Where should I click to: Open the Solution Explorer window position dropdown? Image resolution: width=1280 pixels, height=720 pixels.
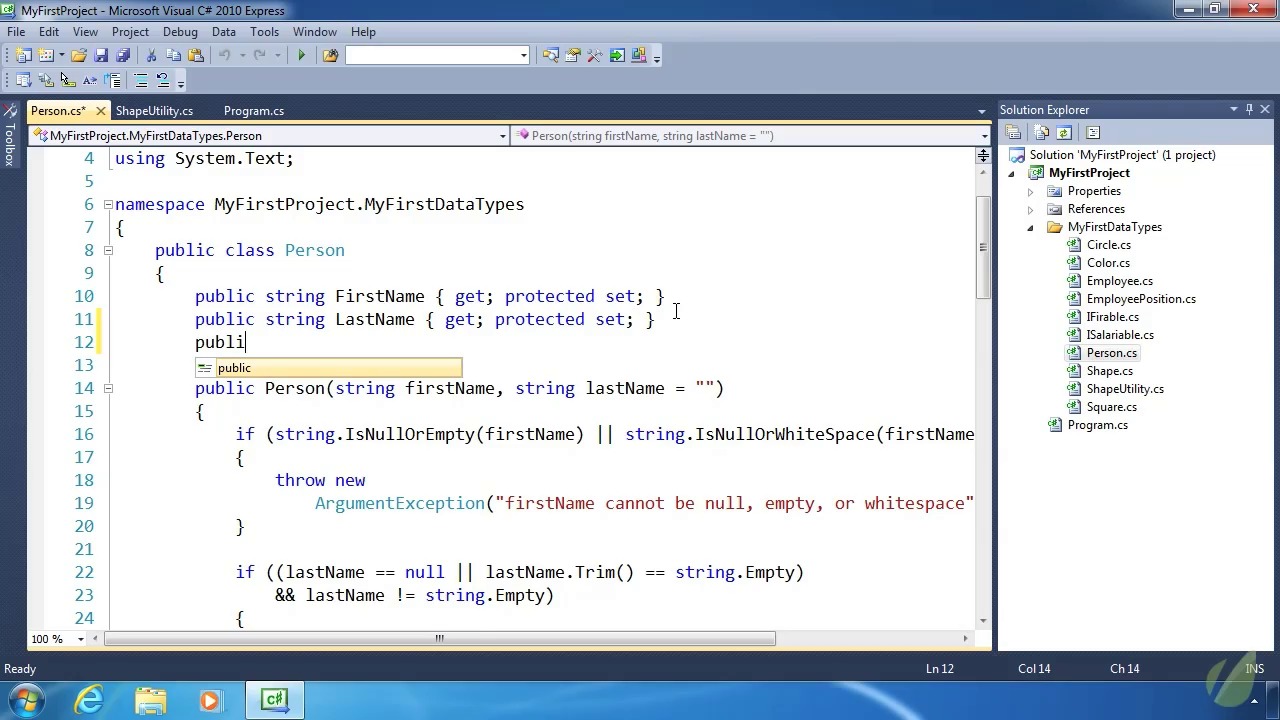click(x=1234, y=110)
